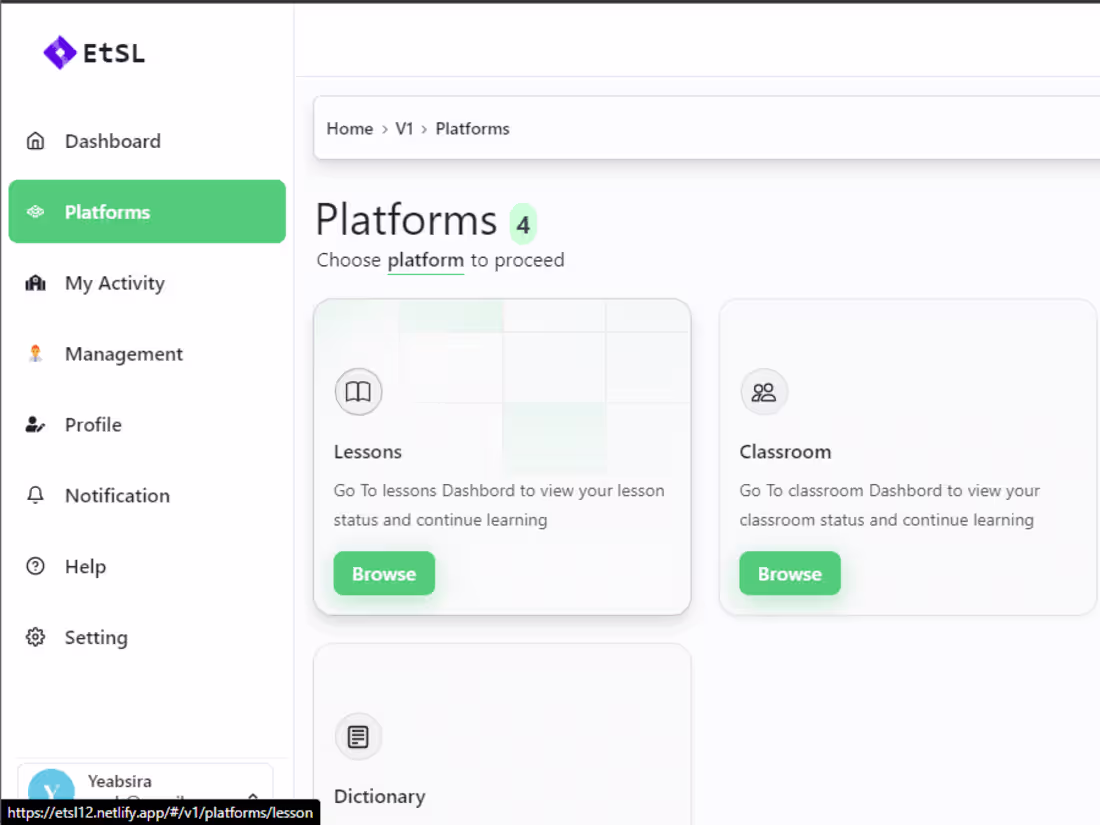Click the Home breadcrumb link
The height and width of the screenshot is (825, 1100).
click(349, 129)
